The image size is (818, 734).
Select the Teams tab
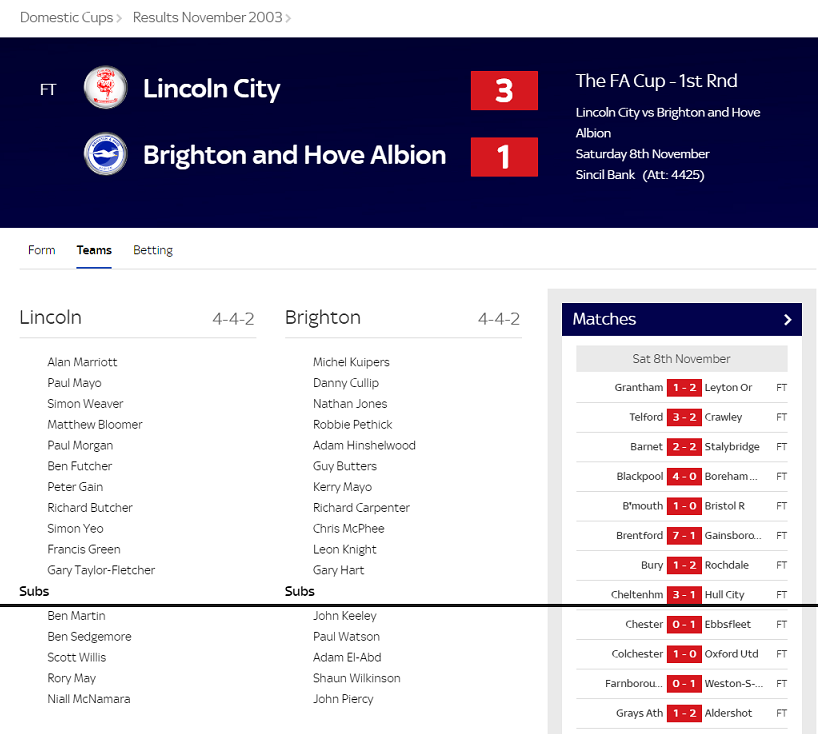[94, 250]
